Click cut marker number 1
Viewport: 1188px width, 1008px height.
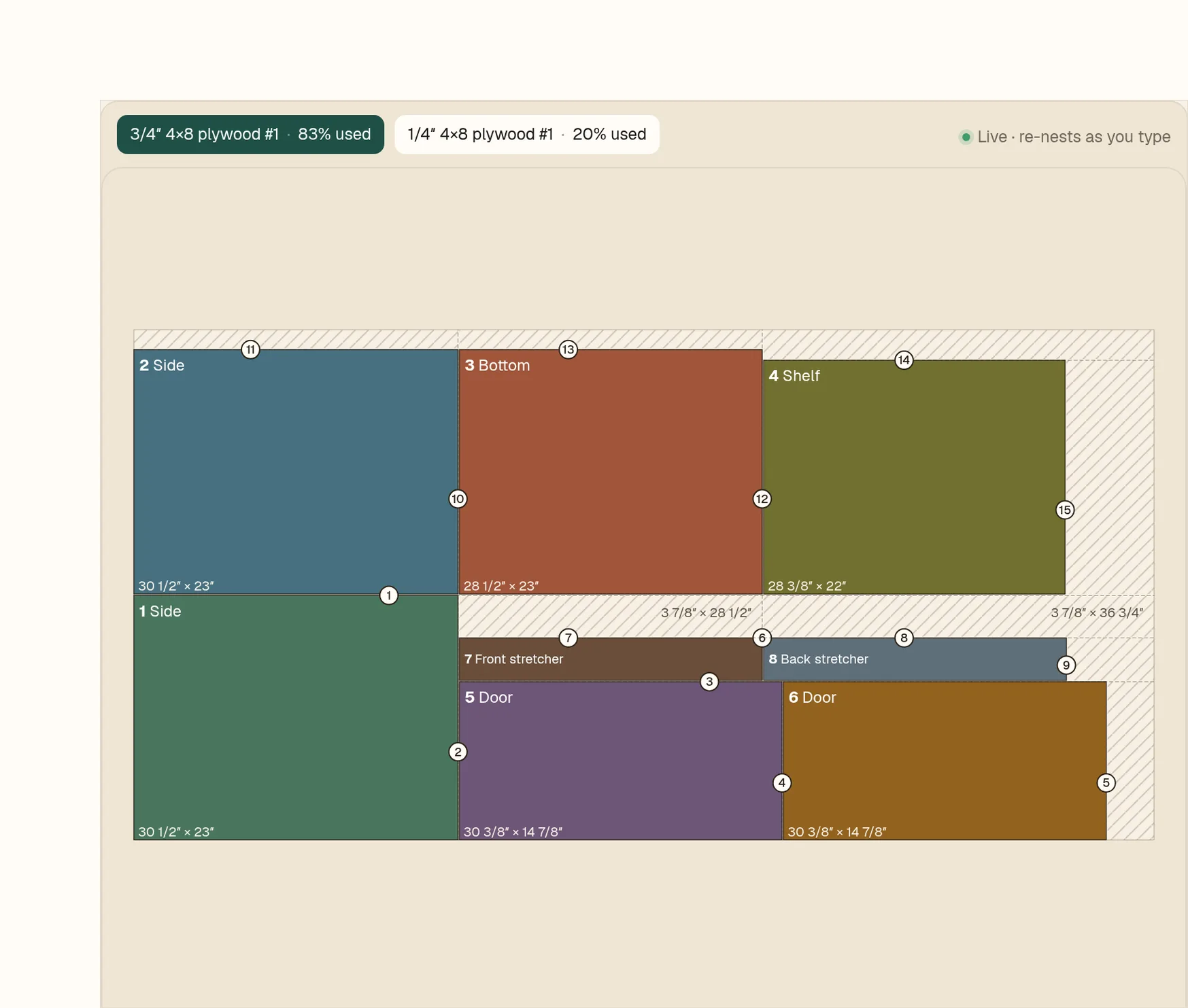coord(389,595)
